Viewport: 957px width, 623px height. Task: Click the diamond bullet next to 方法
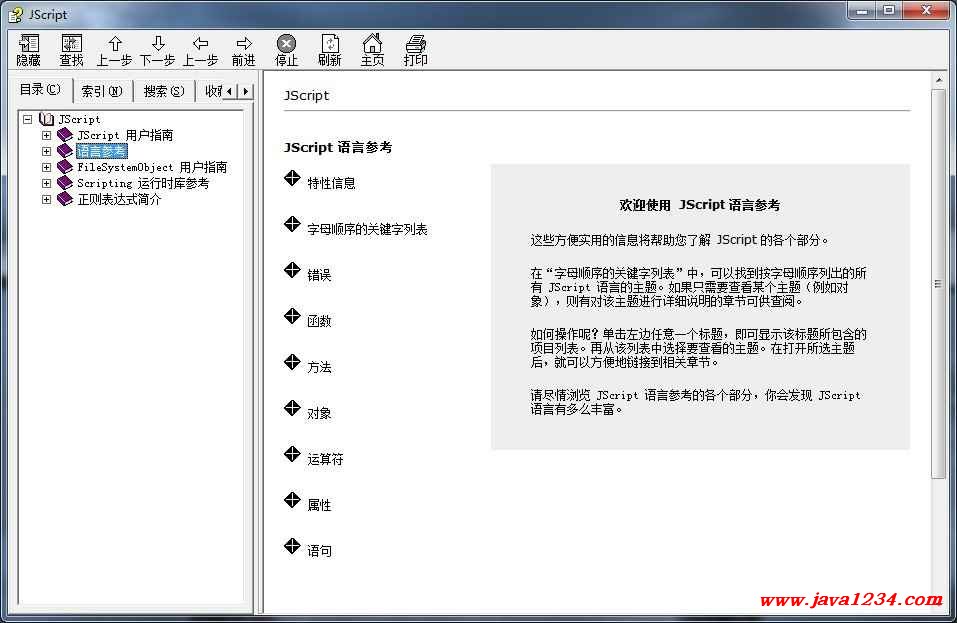pos(292,362)
